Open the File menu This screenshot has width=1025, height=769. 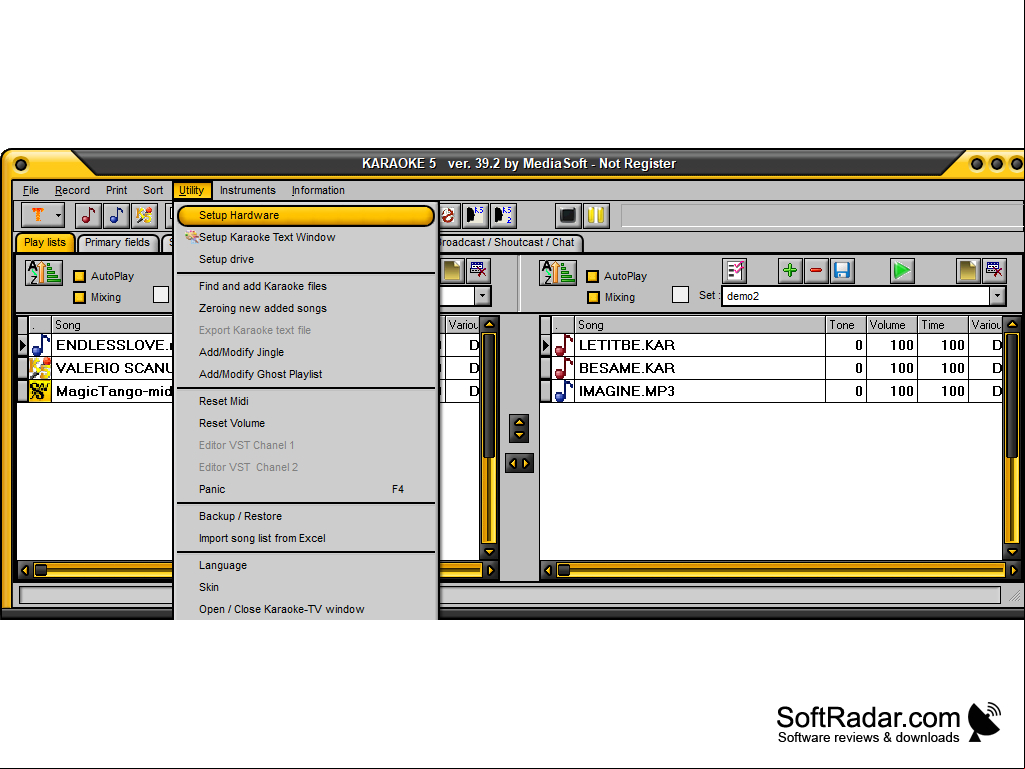pos(31,190)
